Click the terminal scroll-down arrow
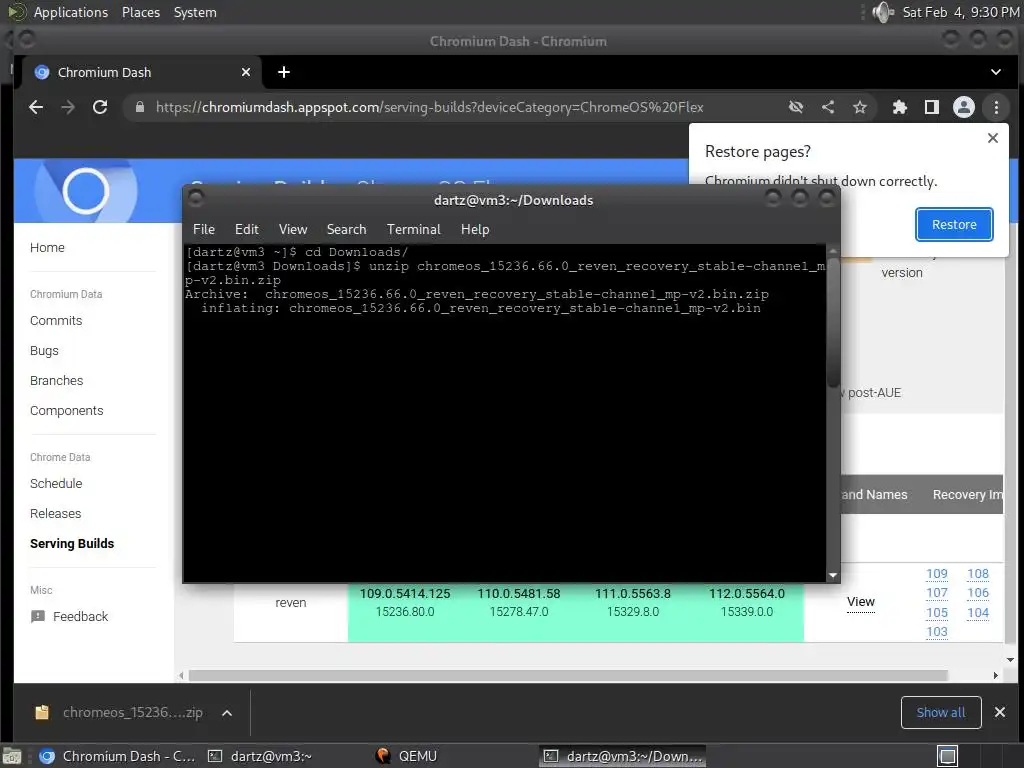This screenshot has width=1024, height=768. coord(833,575)
